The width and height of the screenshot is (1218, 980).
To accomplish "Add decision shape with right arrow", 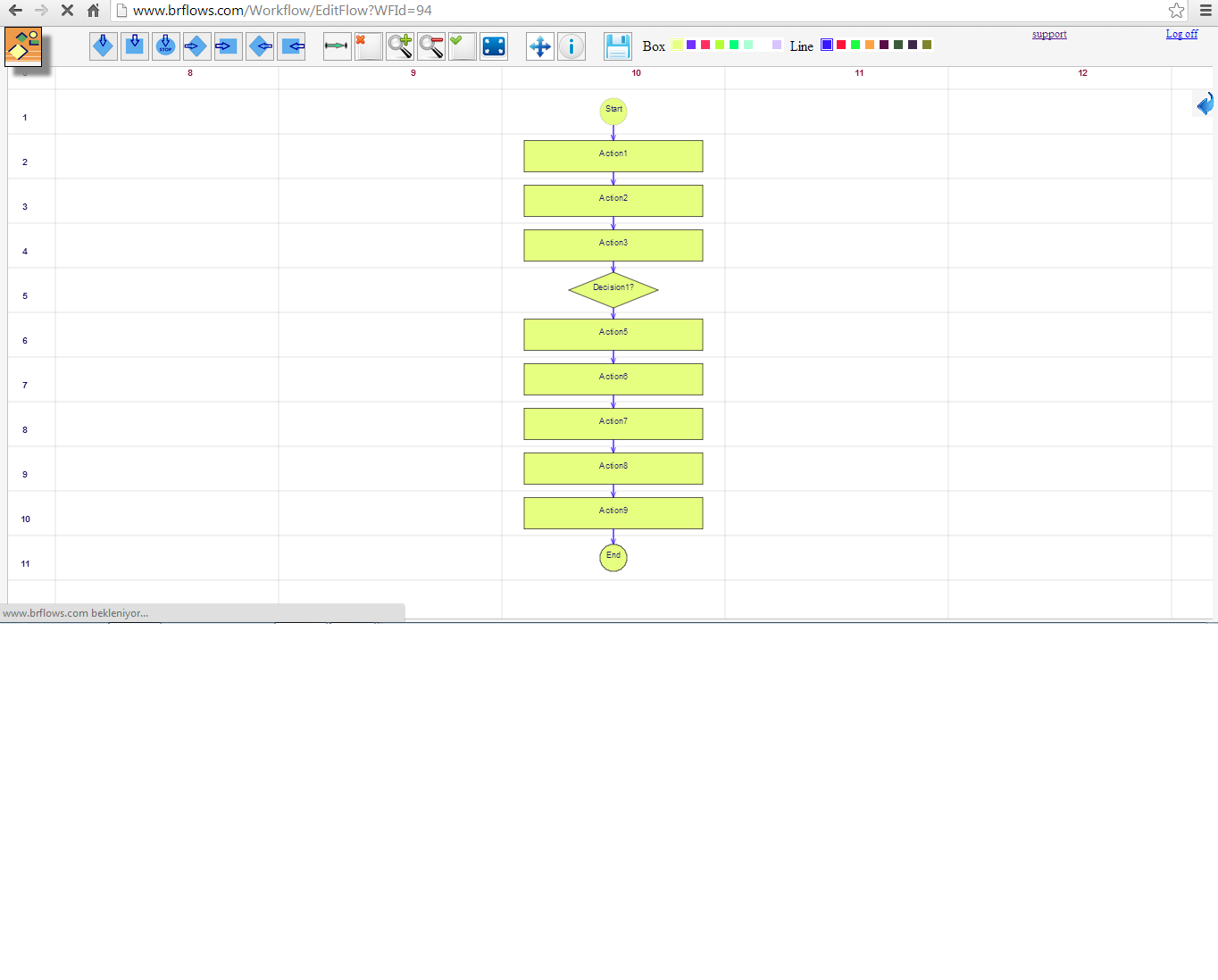I will [x=196, y=46].
